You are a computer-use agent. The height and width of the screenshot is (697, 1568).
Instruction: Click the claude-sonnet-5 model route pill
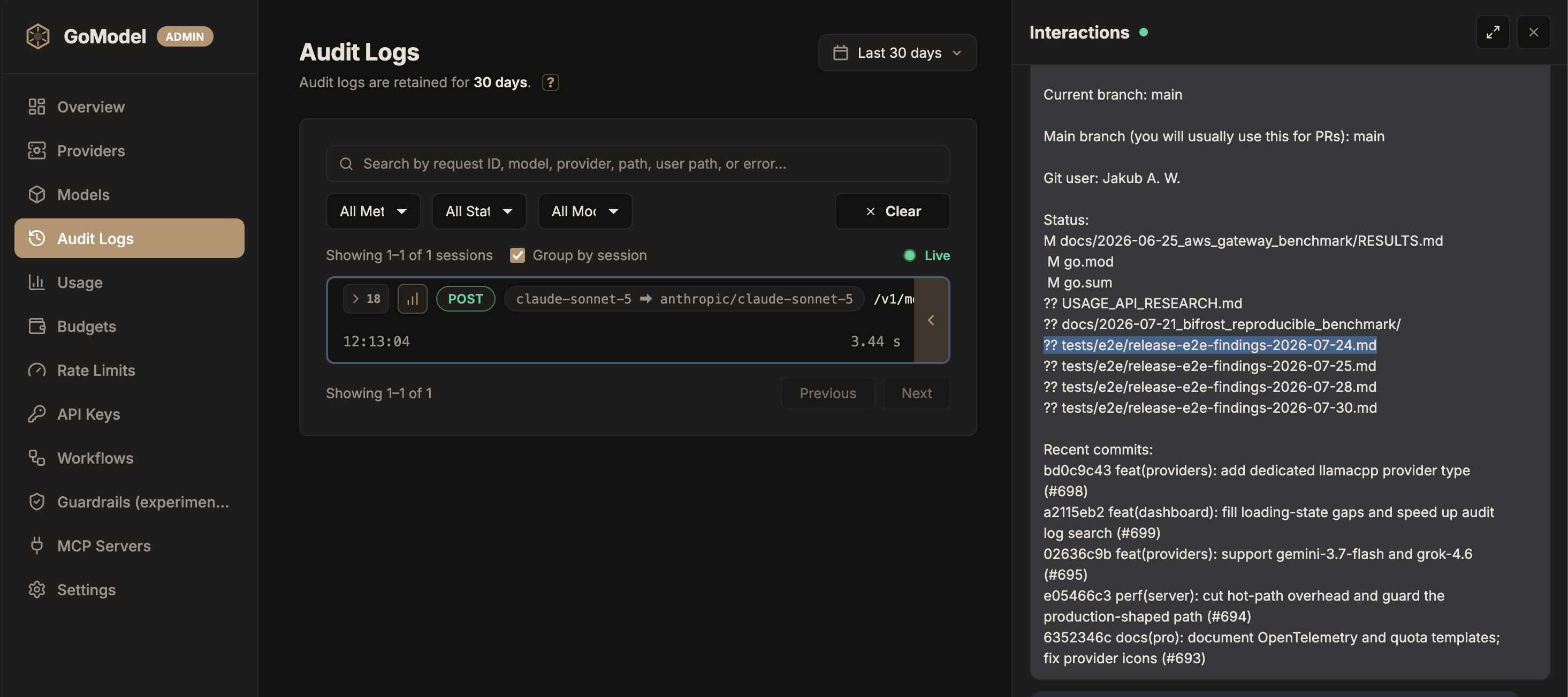pos(684,299)
